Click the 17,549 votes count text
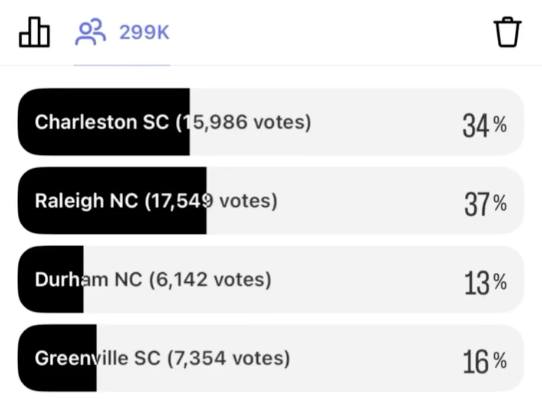The image size is (542, 399). coord(211,201)
